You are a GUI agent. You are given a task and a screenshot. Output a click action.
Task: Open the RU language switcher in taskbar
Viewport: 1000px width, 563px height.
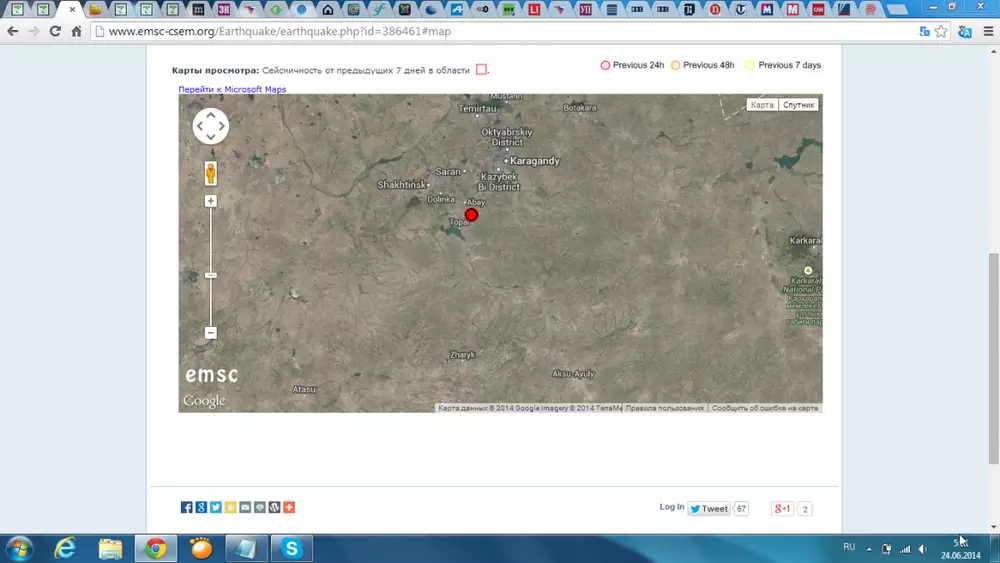(x=849, y=547)
